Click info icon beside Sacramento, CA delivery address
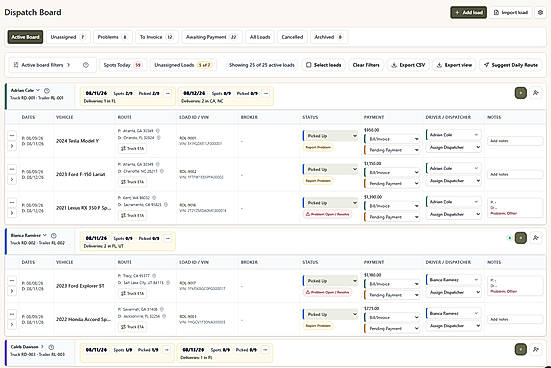The image size is (551, 368). 166,205
